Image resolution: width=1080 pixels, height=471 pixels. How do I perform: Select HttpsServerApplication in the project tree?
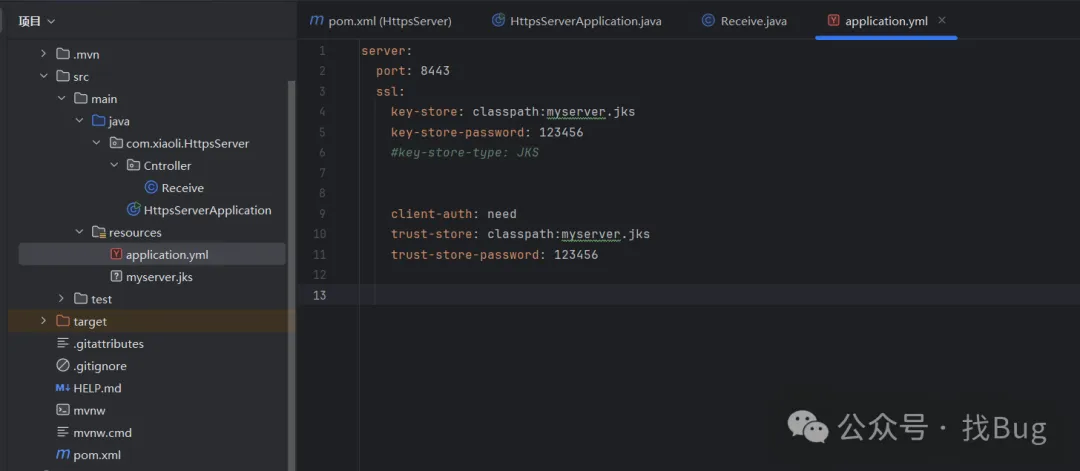click(x=207, y=210)
